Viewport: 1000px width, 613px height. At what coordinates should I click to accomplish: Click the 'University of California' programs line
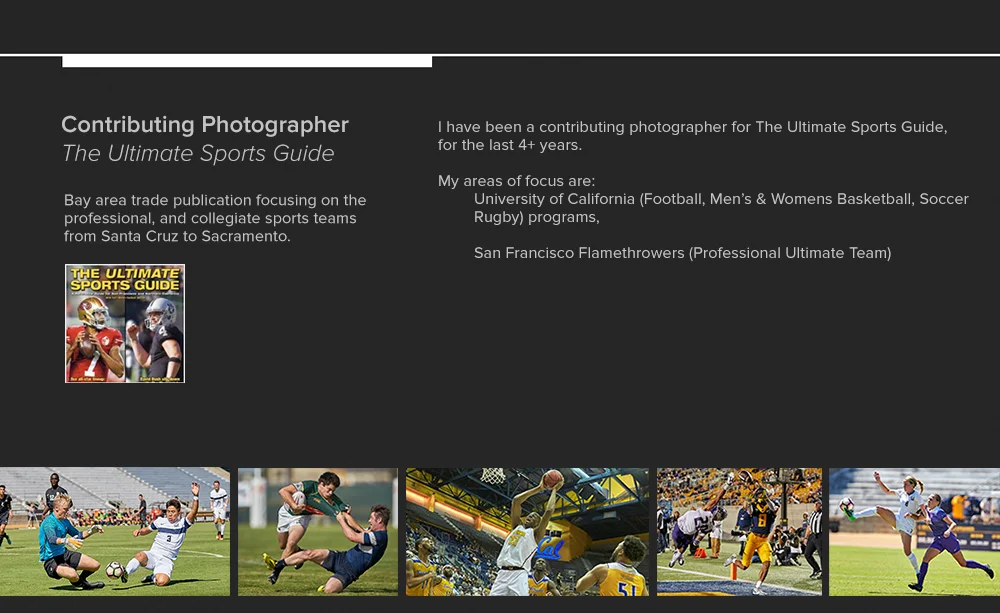[721, 199]
